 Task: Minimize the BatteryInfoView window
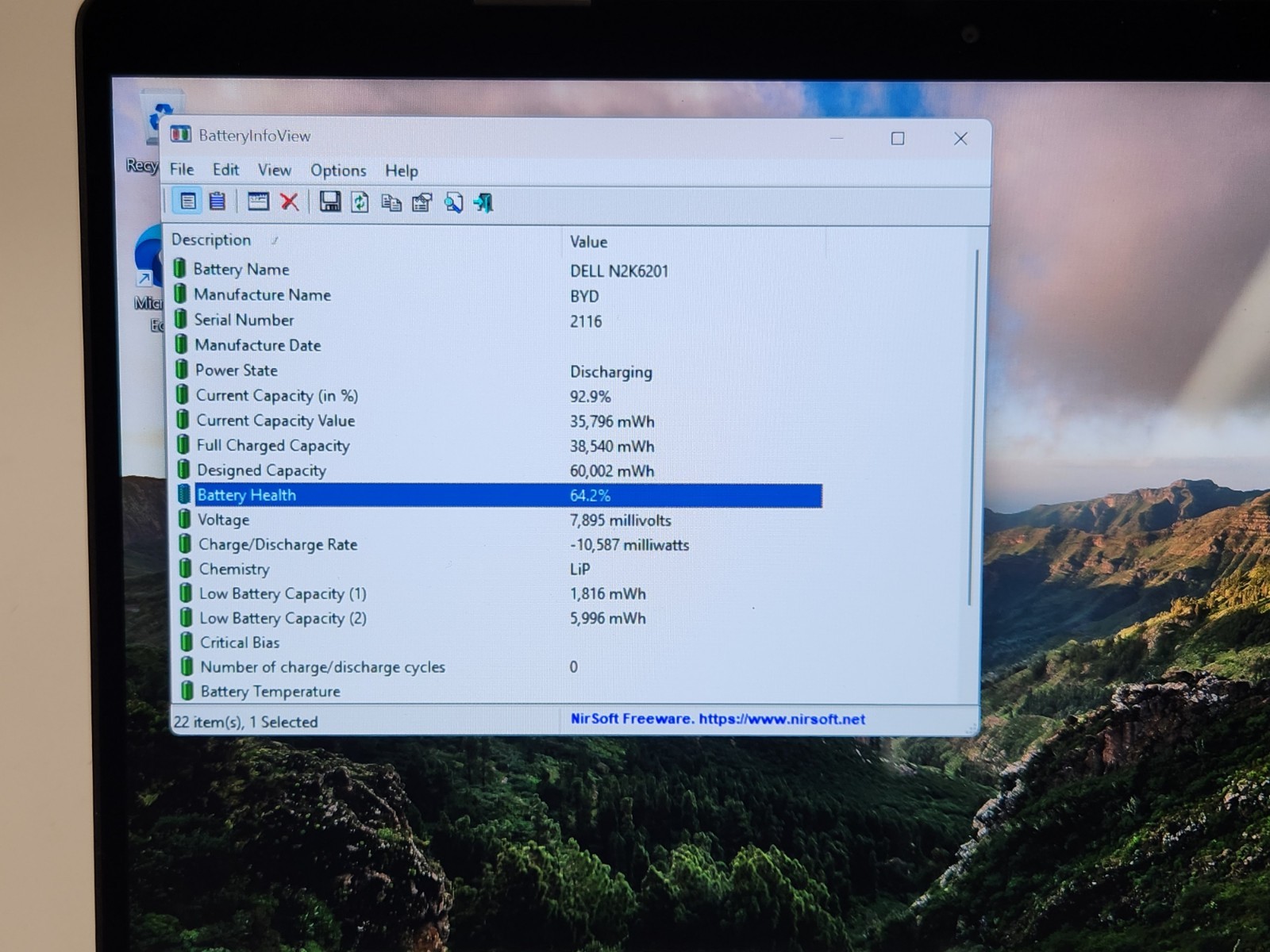pos(837,138)
